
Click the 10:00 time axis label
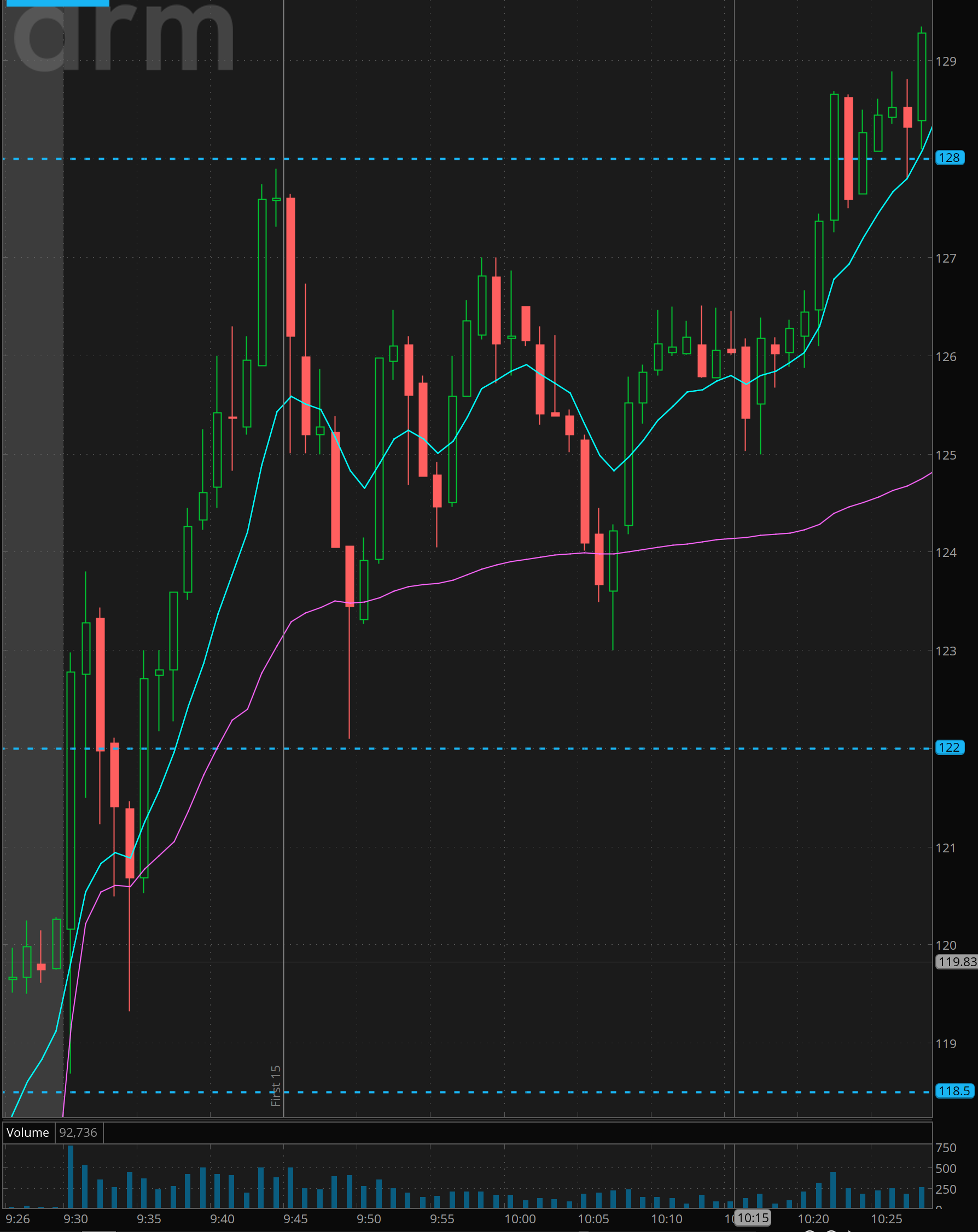pyautogui.click(x=520, y=1219)
